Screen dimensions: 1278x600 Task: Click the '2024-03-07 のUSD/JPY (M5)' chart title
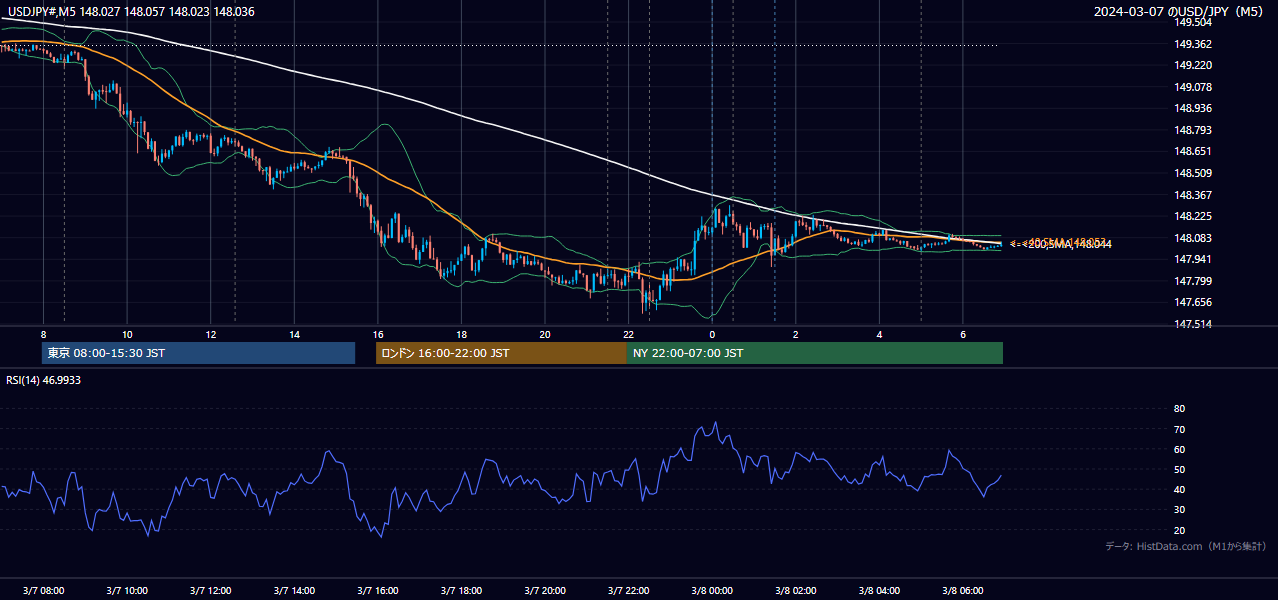pyautogui.click(x=1180, y=12)
